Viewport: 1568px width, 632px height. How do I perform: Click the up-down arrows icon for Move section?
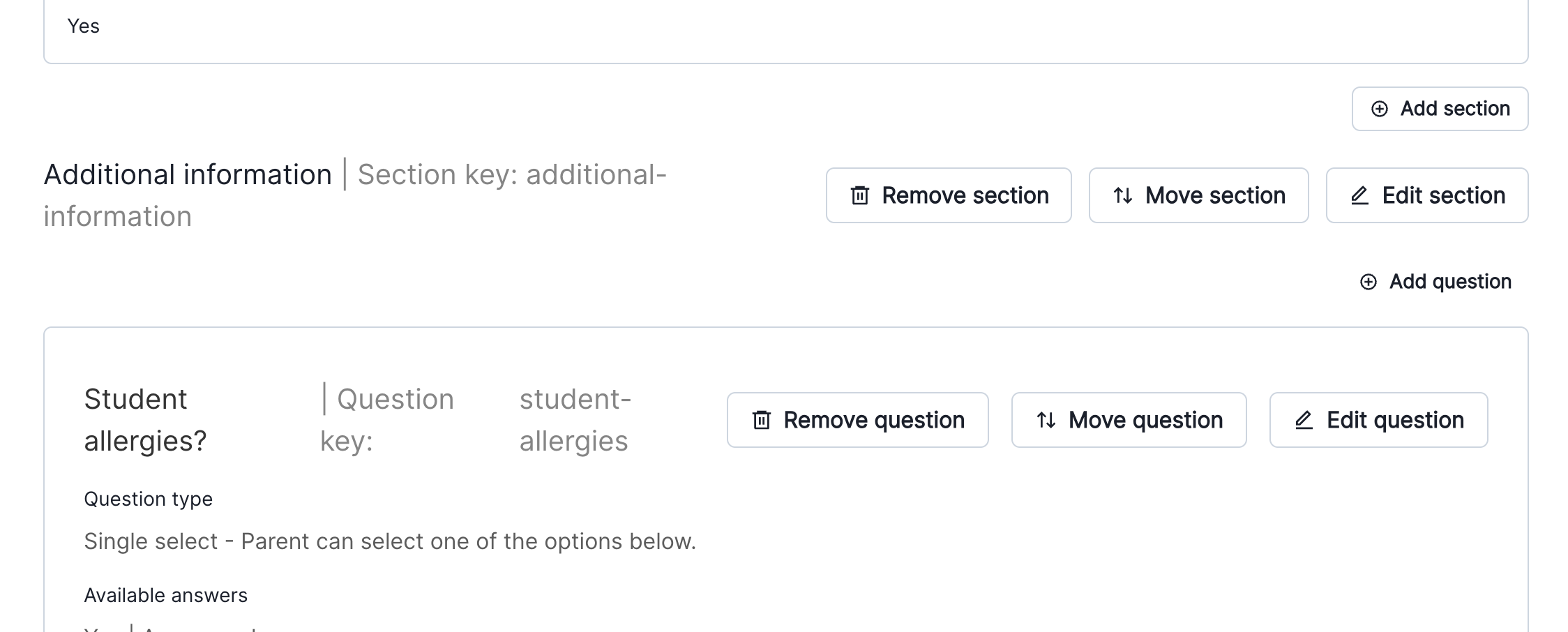[x=1123, y=196]
